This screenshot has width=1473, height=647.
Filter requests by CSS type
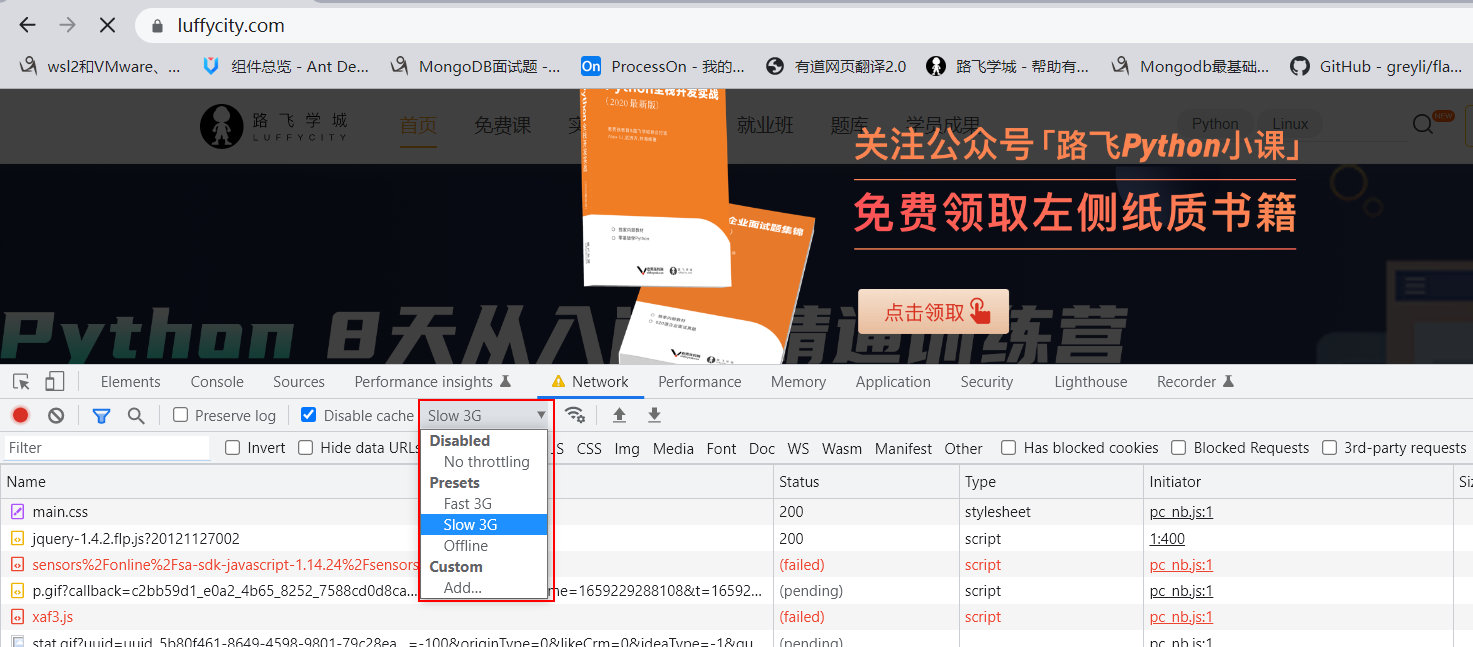pyautogui.click(x=589, y=449)
